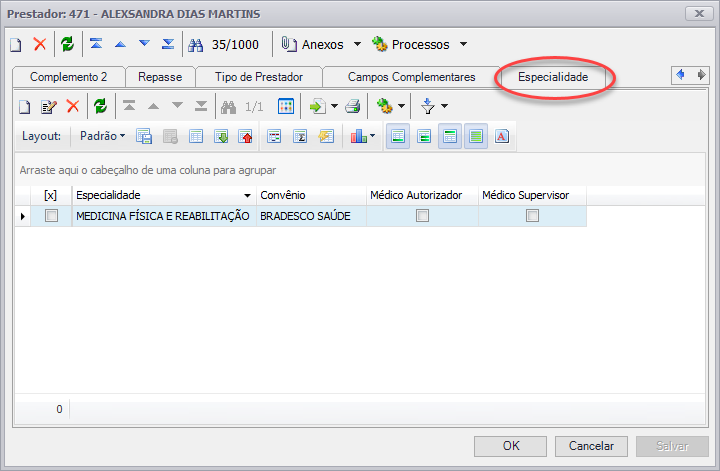This screenshot has height=471, width=720.
Task: Expand the filter dropdown arrow
Action: click(x=444, y=107)
